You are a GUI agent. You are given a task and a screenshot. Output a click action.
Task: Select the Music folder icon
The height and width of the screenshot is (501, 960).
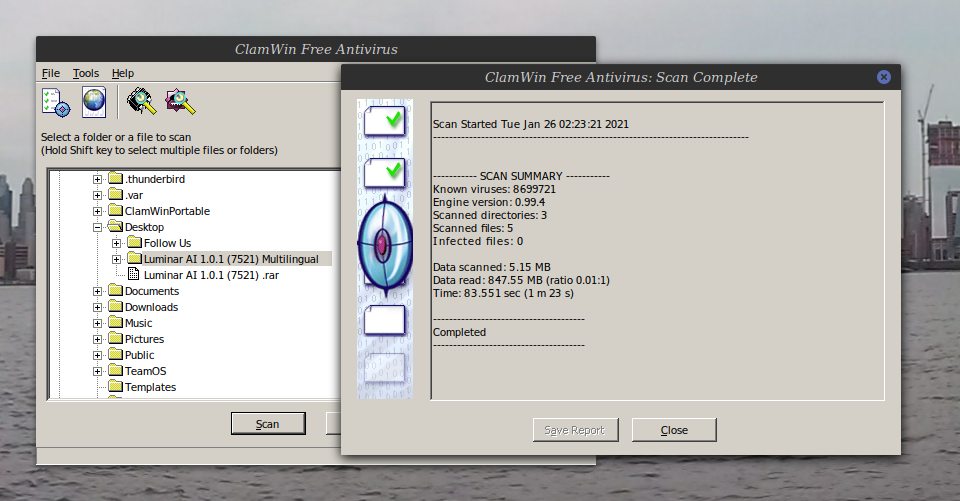116,322
